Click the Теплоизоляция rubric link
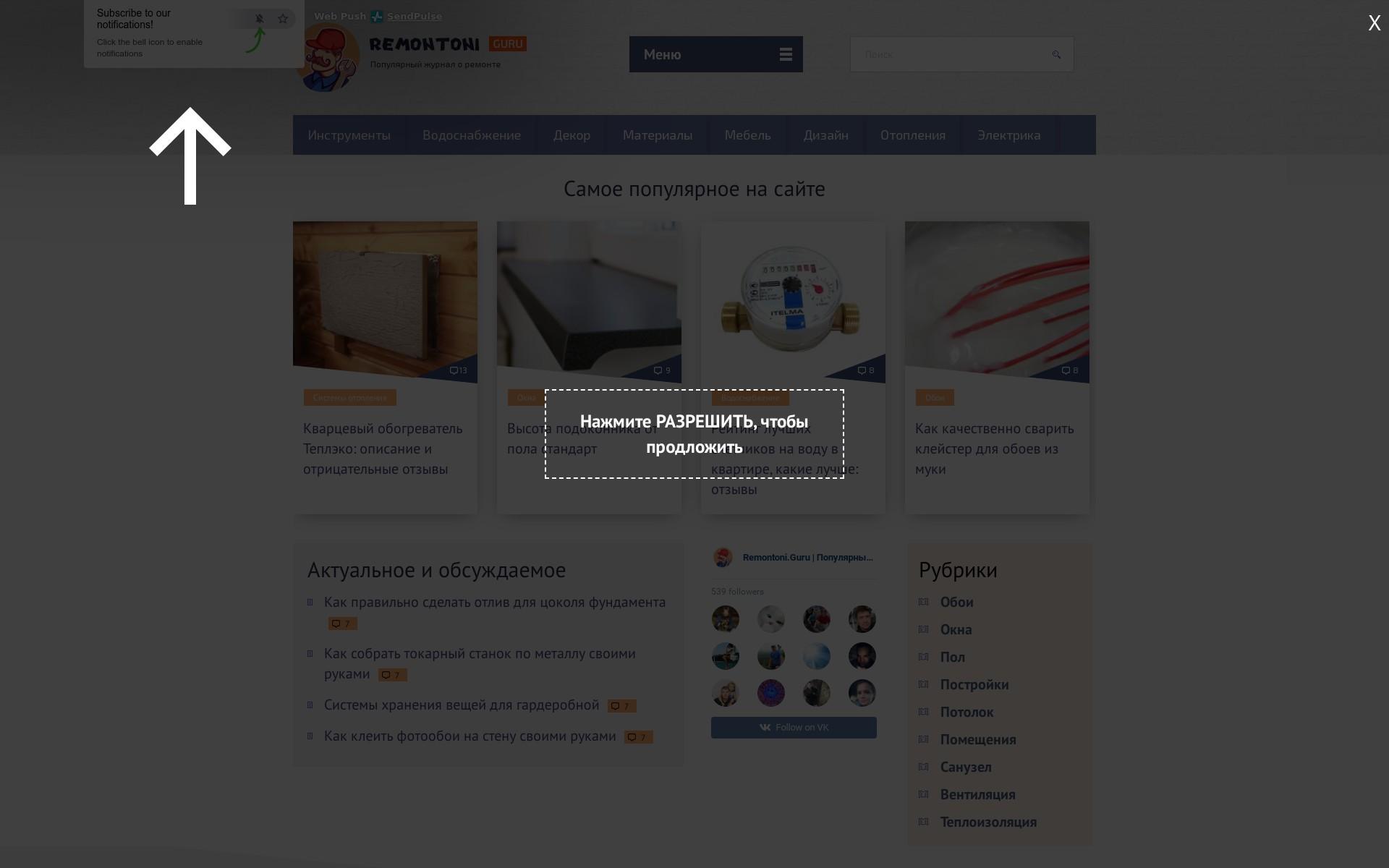The height and width of the screenshot is (868, 1389). click(x=988, y=822)
